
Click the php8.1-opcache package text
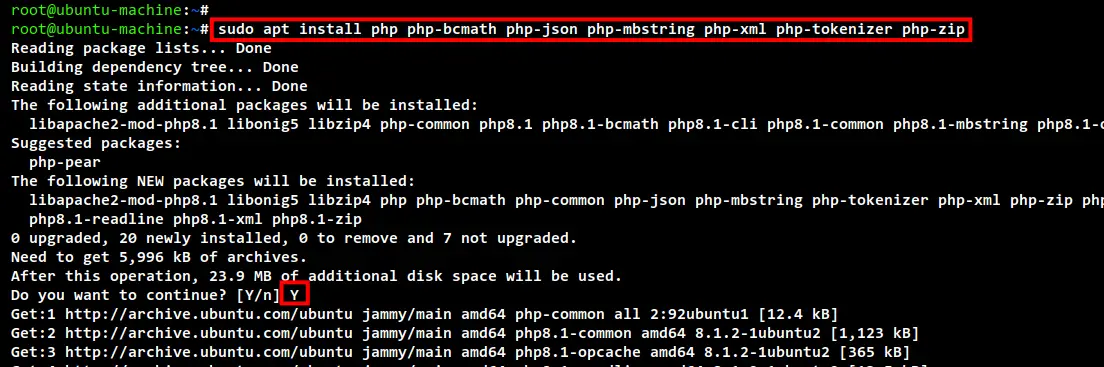click(578, 352)
